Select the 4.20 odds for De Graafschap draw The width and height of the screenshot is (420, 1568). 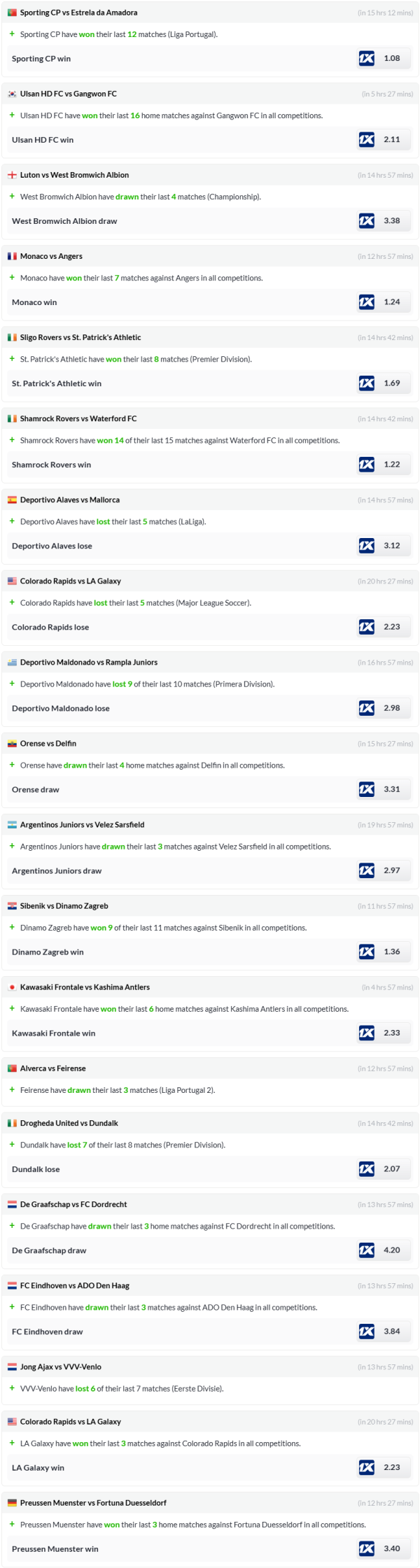[392, 1250]
